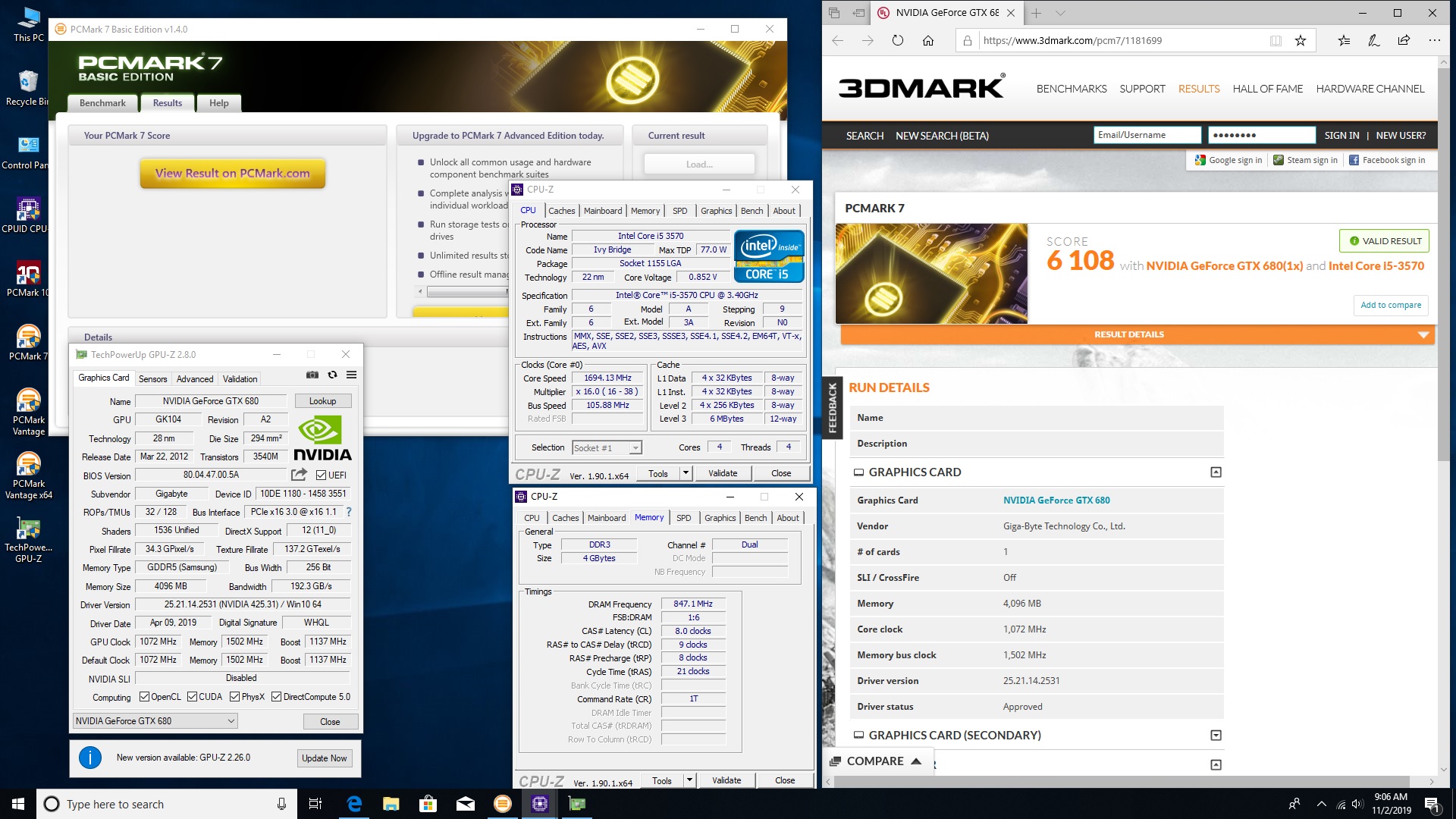1456x819 pixels.
Task: Open TechPowerUp GPU-Z desktop icon
Action: click(x=28, y=540)
